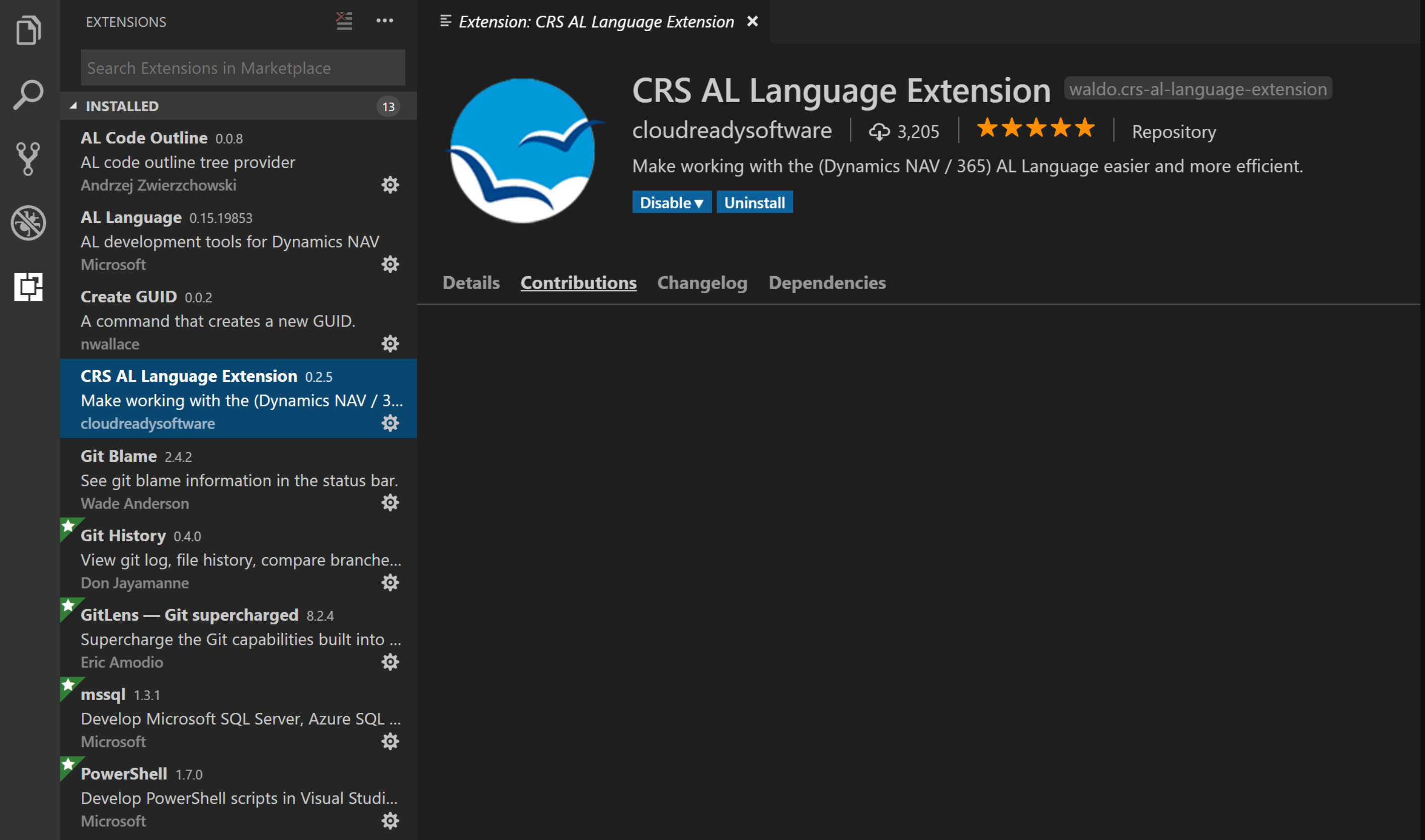Select AL Language extension row
1425x840 pixels.
pos(239,239)
